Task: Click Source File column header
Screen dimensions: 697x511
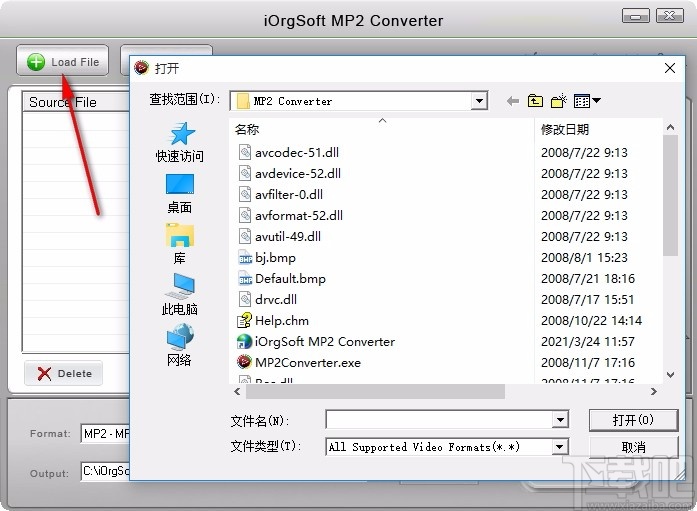Action: coord(76,102)
